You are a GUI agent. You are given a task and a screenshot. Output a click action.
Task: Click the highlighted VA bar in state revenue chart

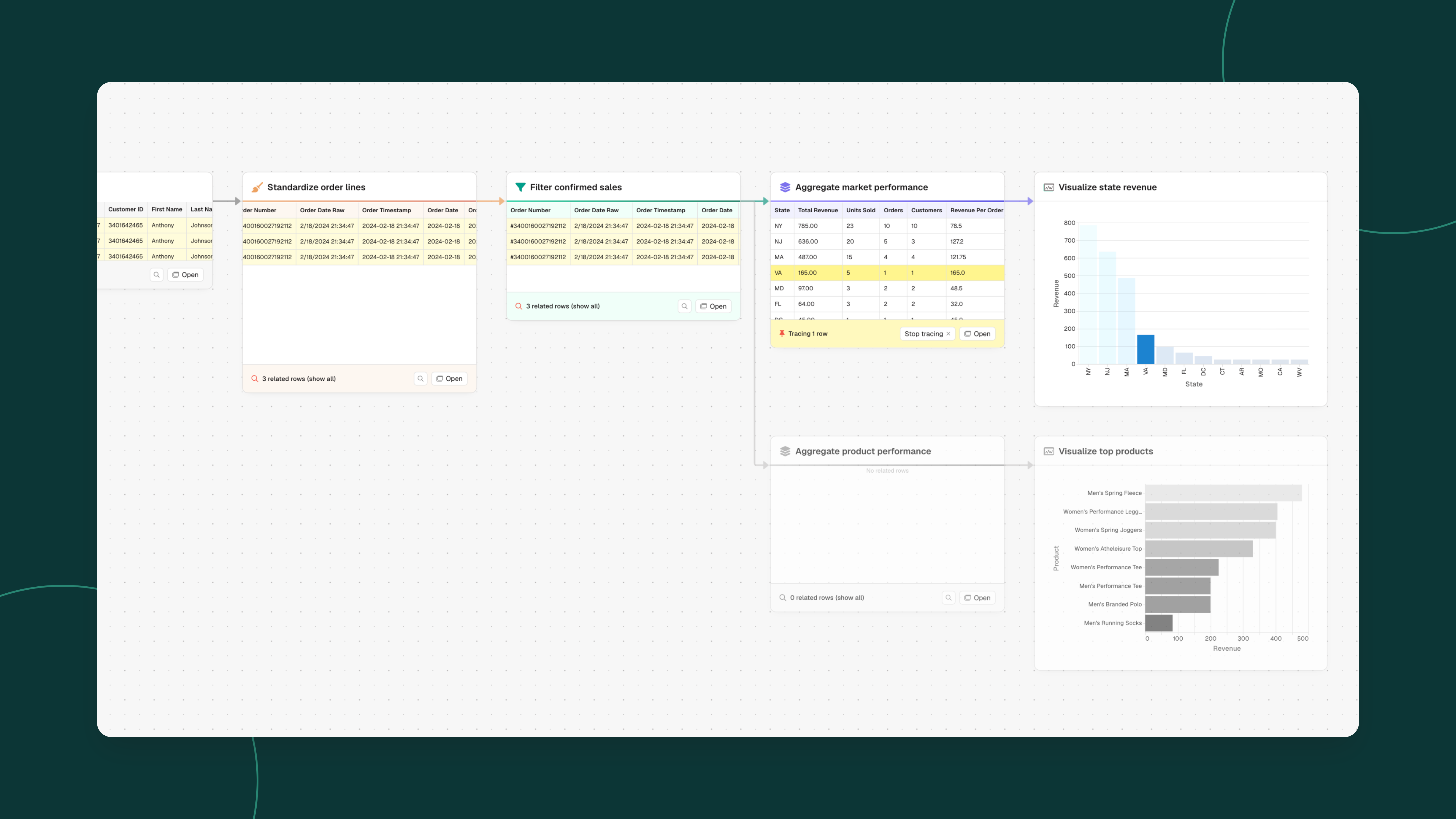pos(1146,349)
